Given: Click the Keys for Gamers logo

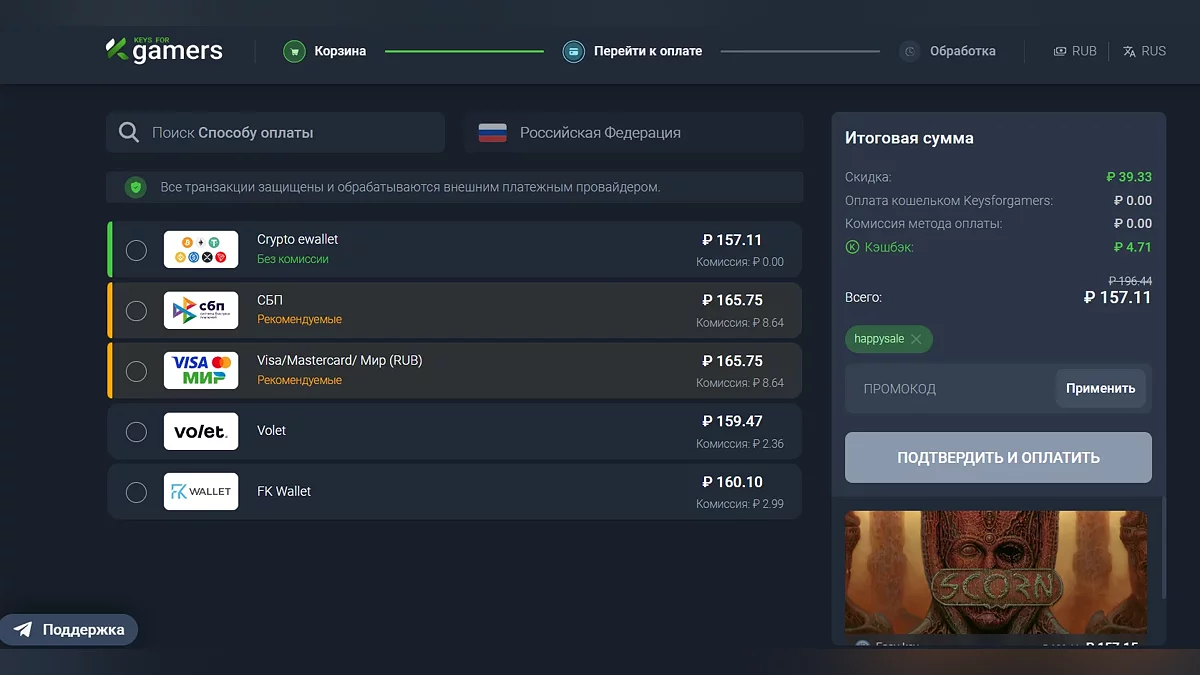Looking at the screenshot, I should coord(164,50).
